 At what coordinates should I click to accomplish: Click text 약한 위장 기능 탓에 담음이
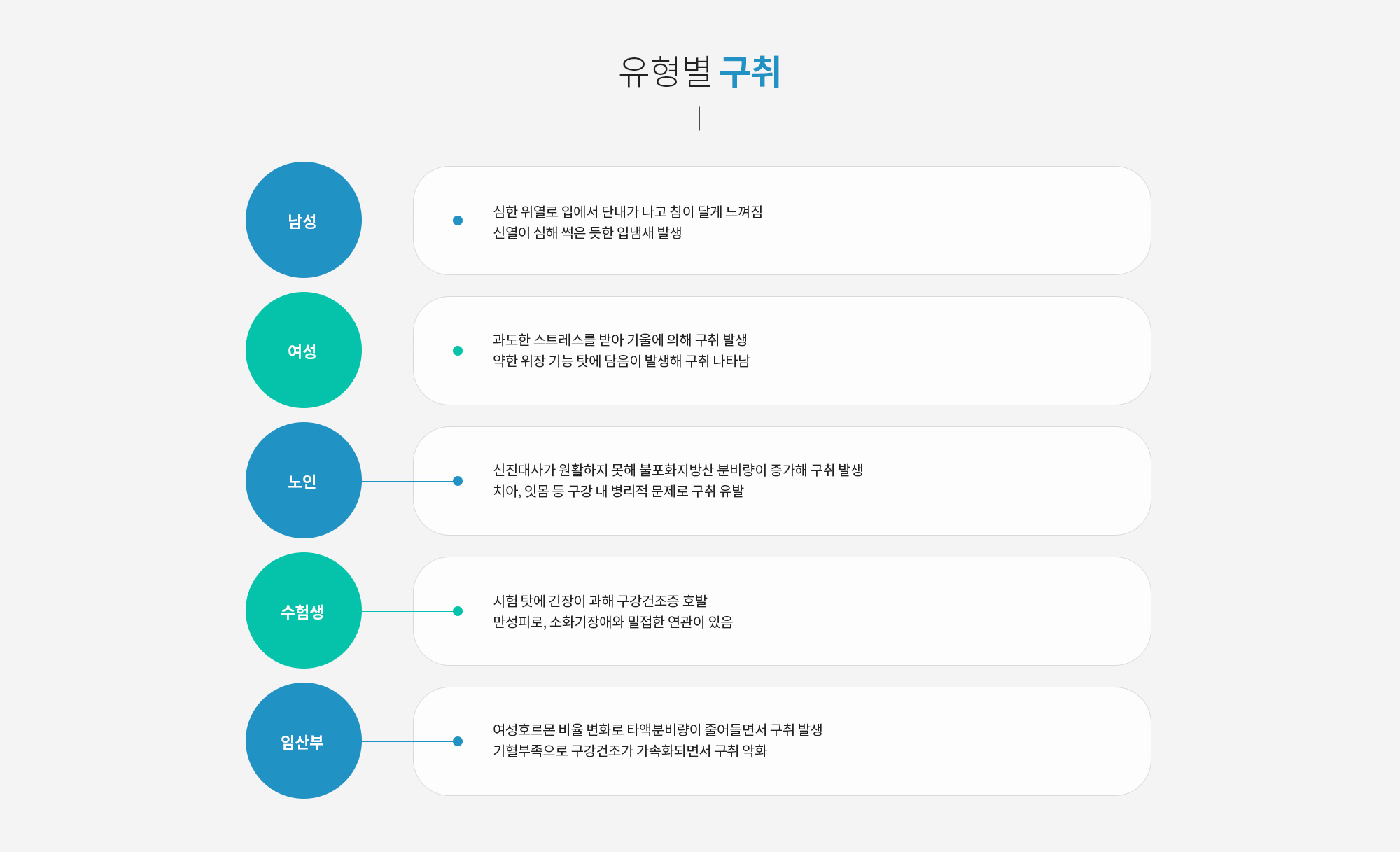(567, 361)
